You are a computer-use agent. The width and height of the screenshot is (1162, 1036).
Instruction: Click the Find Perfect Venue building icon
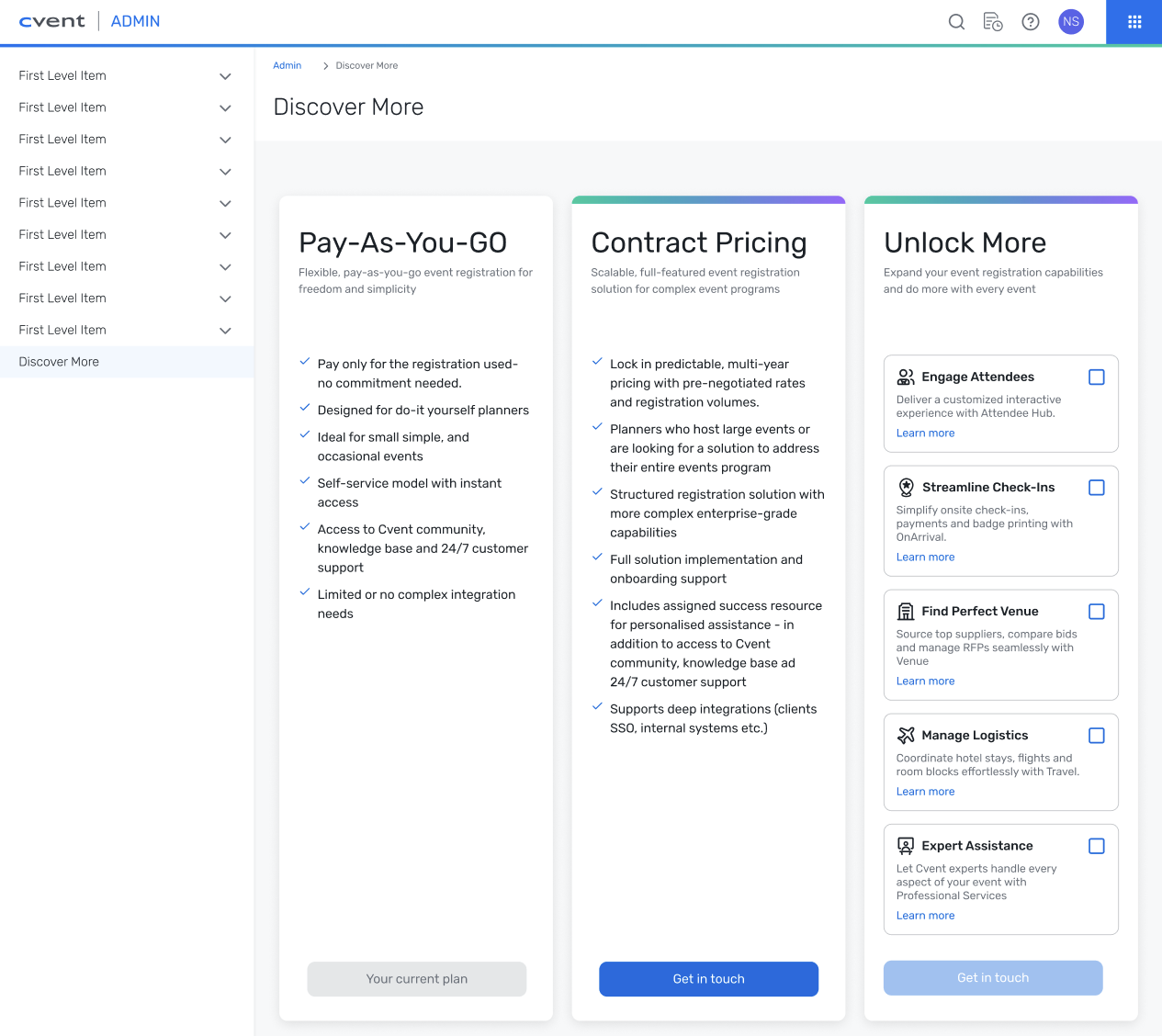(906, 612)
